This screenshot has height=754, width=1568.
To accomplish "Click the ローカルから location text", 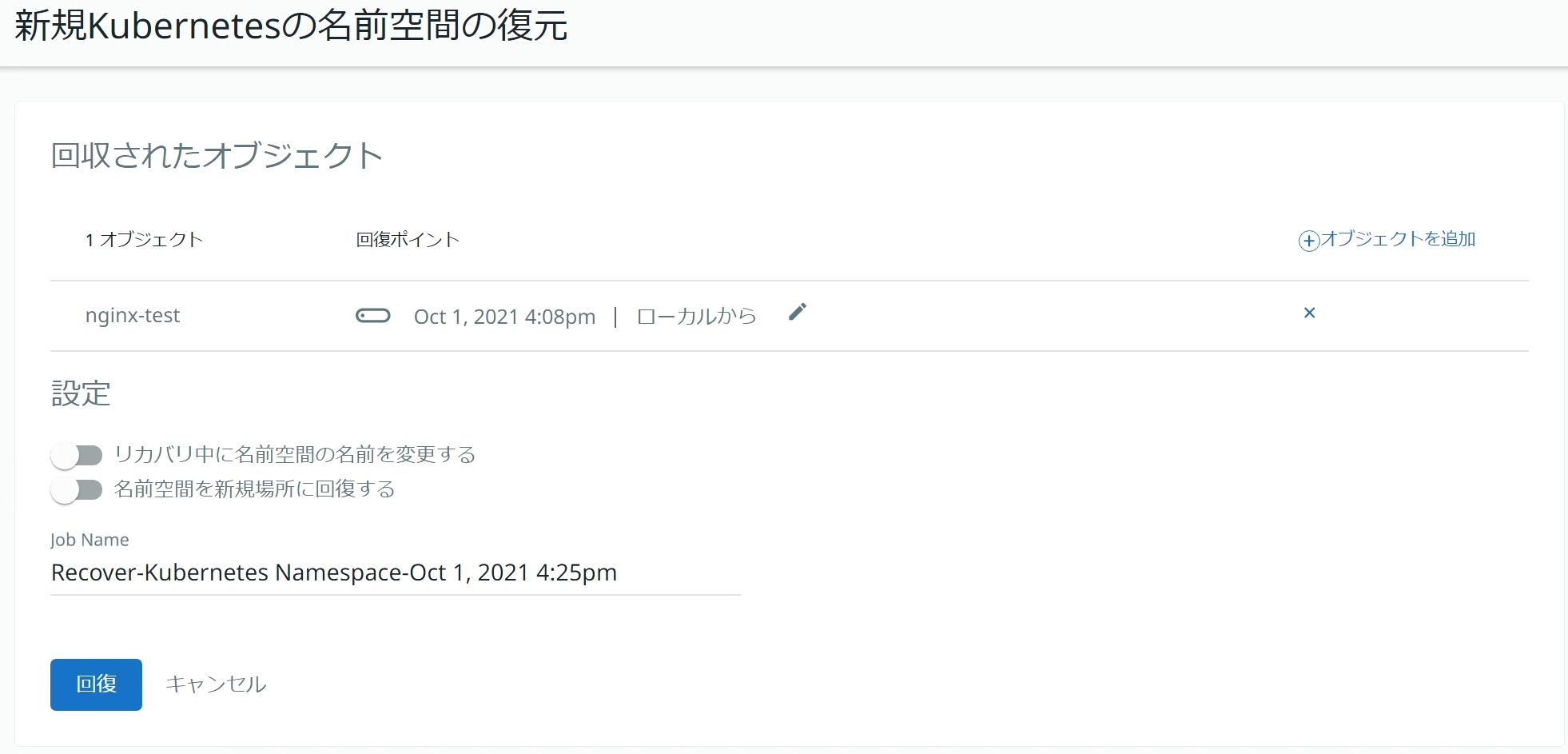I will pyautogui.click(x=696, y=317).
